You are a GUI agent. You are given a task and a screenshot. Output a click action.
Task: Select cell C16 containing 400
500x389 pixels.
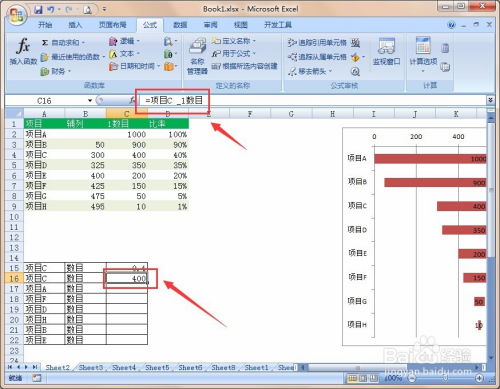point(127,278)
